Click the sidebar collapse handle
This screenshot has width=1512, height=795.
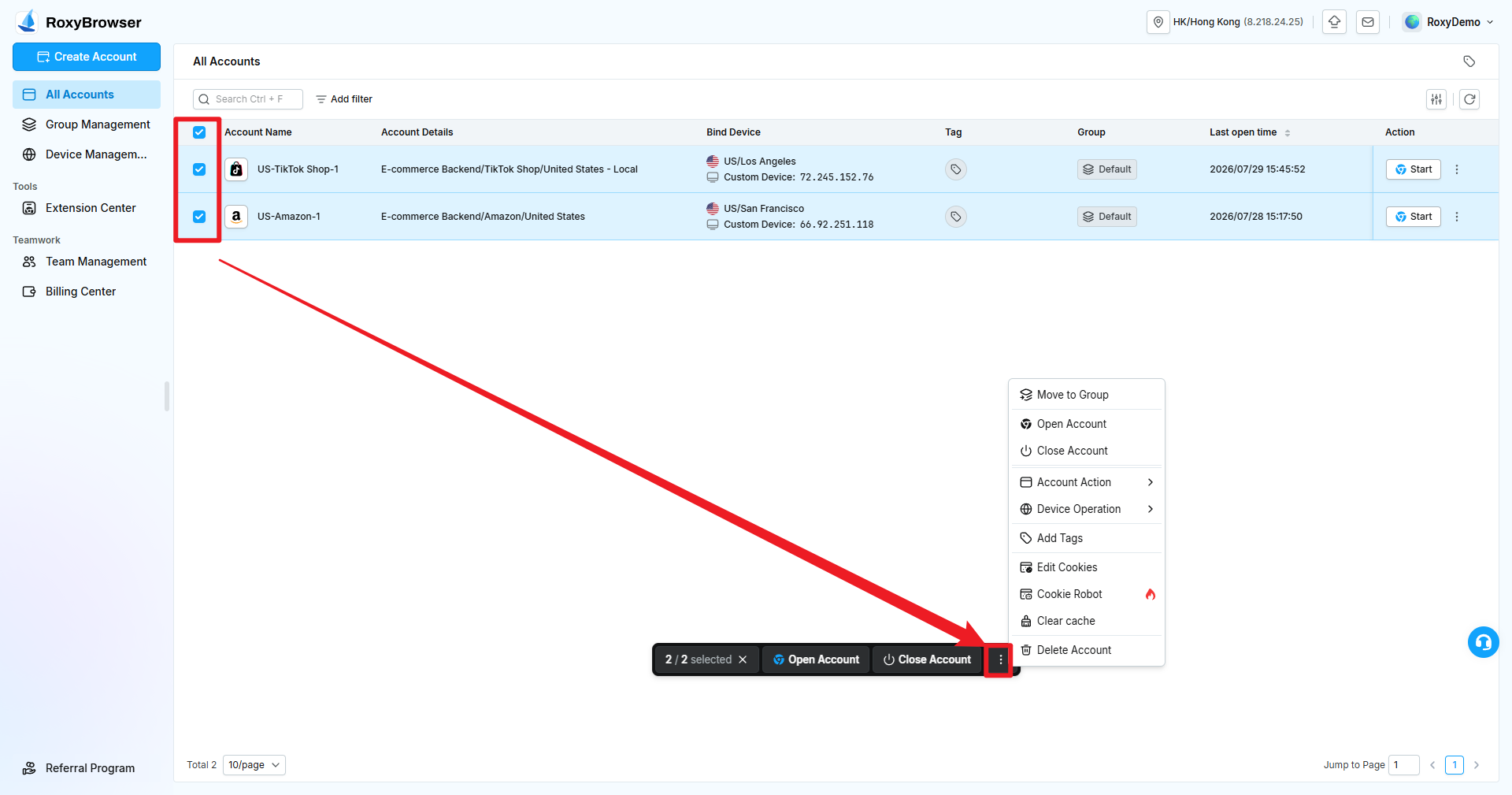167,396
